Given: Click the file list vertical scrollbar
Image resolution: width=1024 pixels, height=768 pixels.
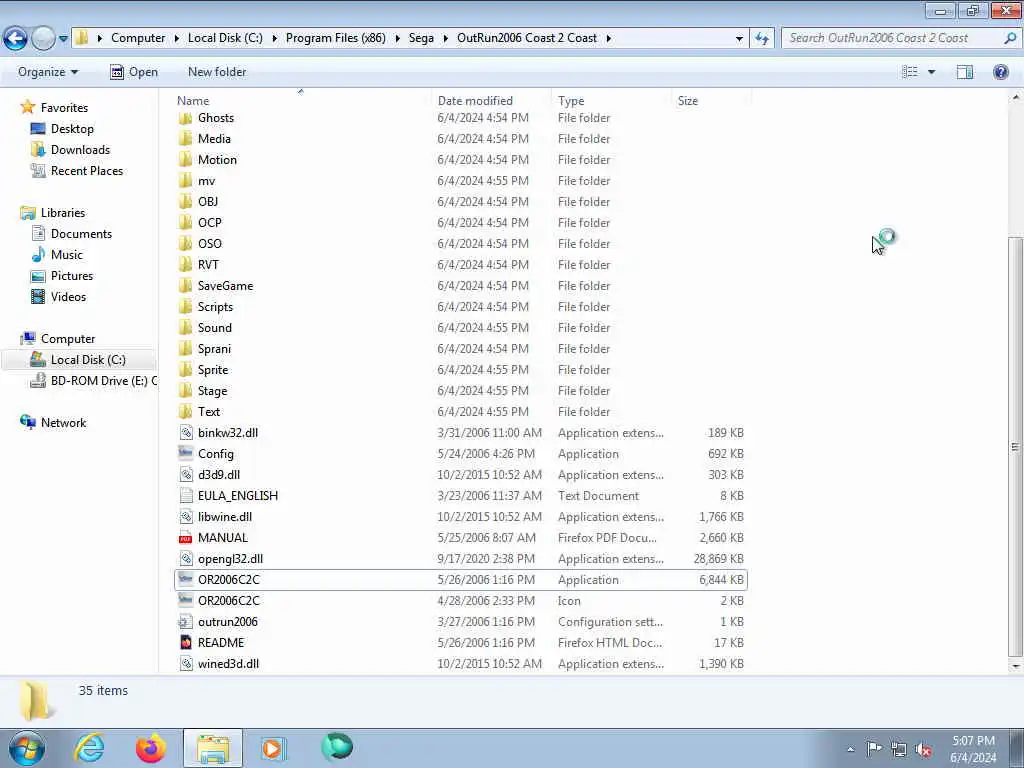Looking at the screenshot, I should pos(1015,447).
